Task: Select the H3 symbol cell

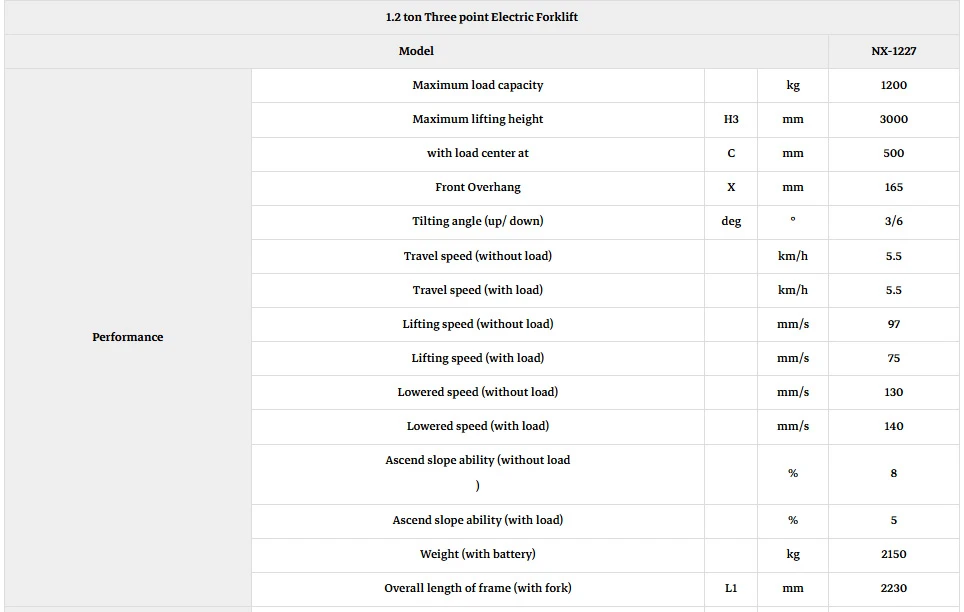Action: 731,119
